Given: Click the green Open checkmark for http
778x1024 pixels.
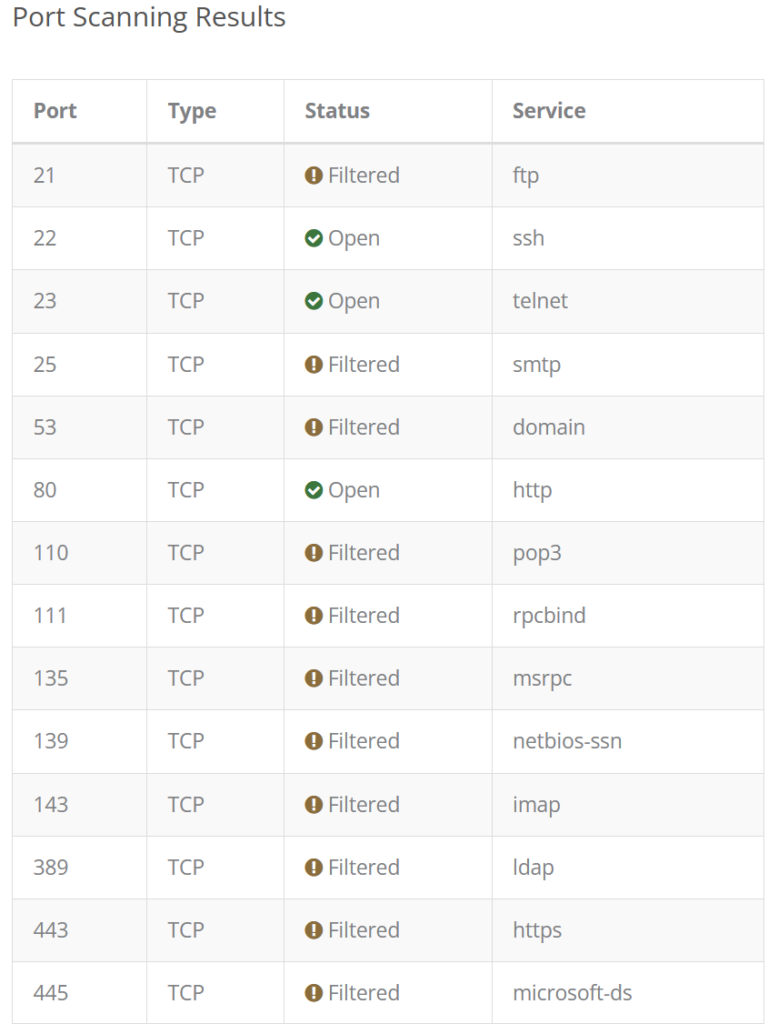Looking at the screenshot, I should pyautogui.click(x=314, y=491).
